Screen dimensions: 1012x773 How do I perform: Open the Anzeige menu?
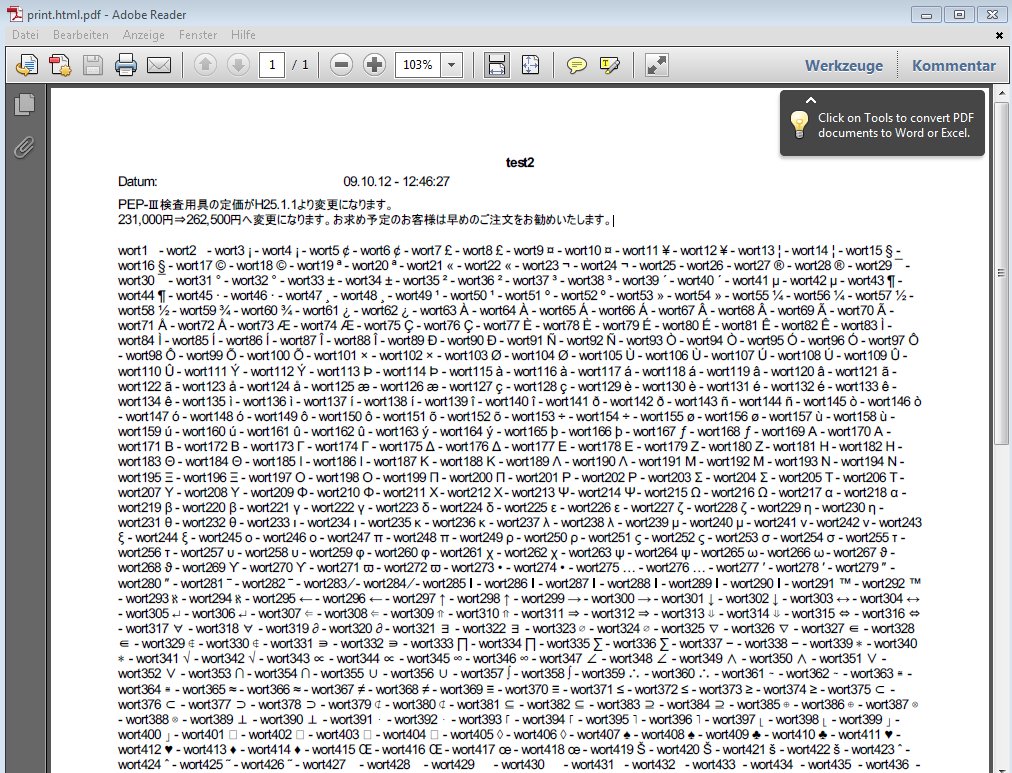(x=143, y=35)
